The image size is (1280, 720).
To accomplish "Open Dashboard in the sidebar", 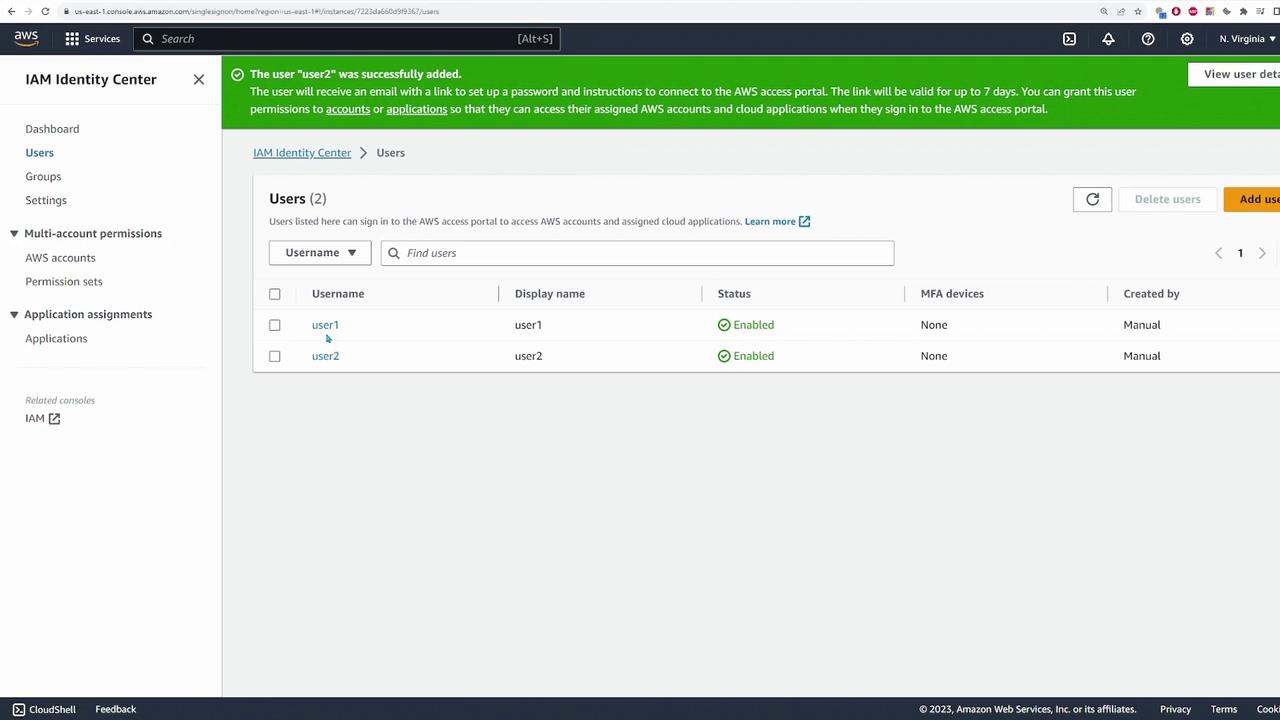I will click(52, 129).
